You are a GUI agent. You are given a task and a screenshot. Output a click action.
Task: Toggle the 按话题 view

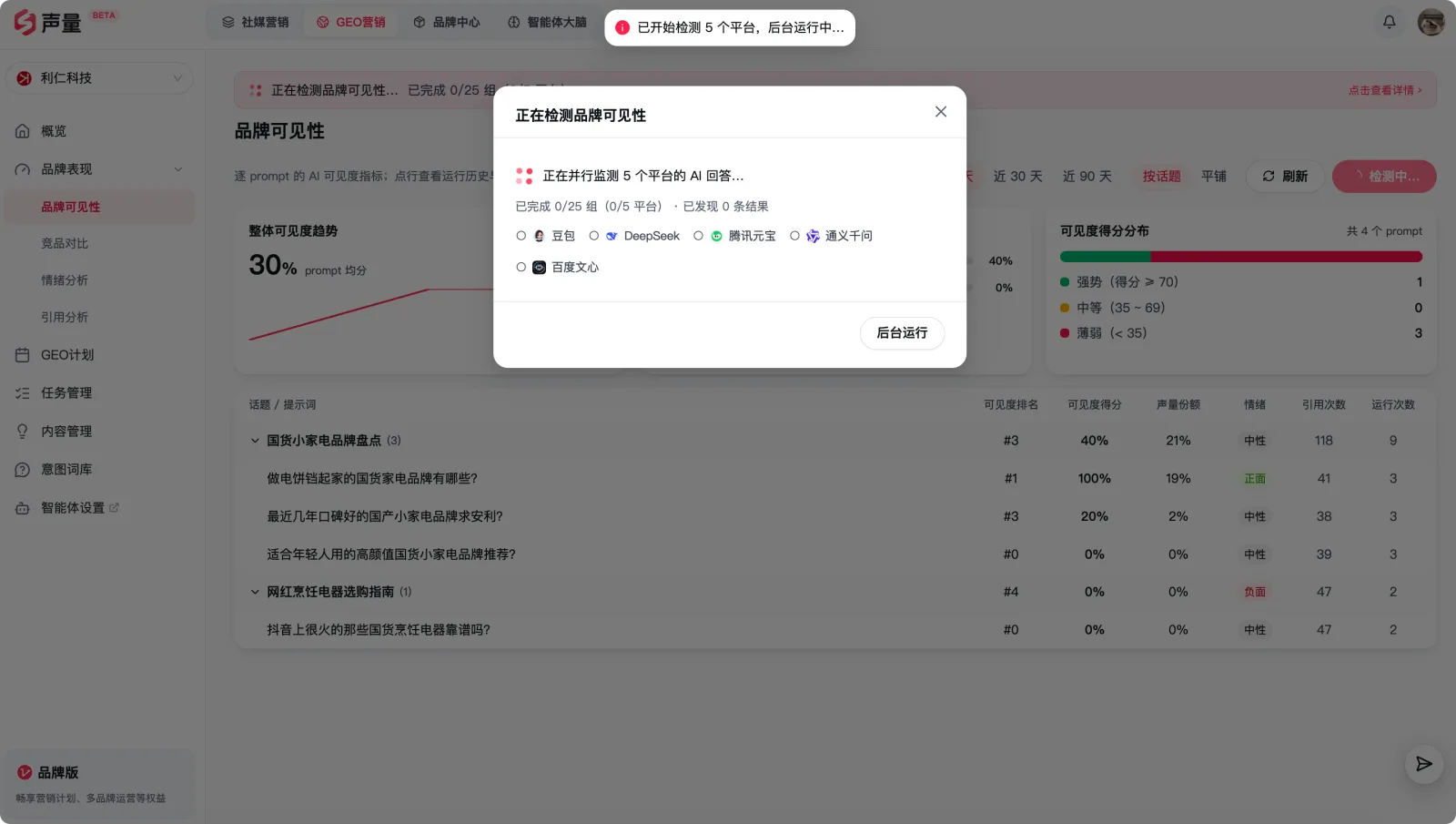[x=1161, y=177]
